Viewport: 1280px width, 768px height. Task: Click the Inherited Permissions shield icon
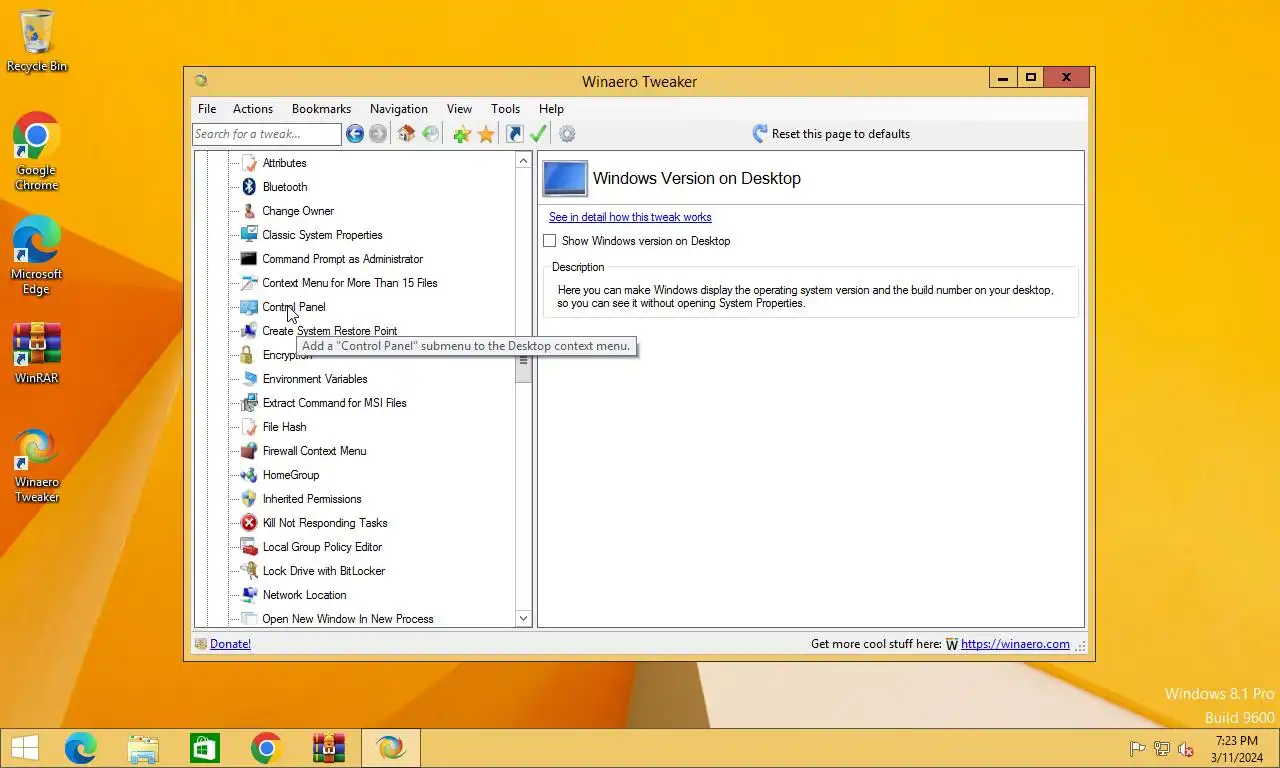click(x=249, y=499)
